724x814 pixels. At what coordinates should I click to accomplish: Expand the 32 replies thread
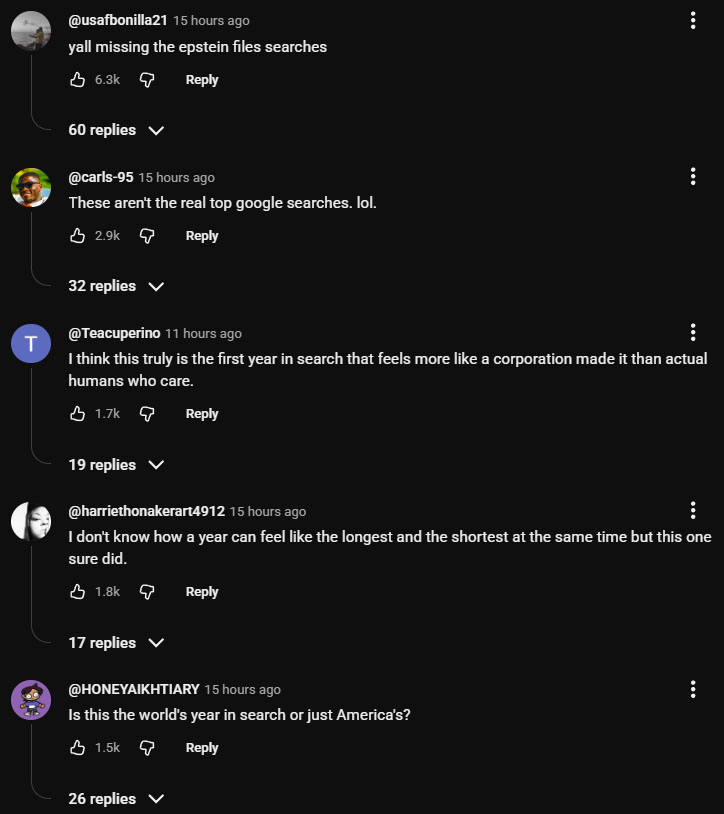(115, 286)
